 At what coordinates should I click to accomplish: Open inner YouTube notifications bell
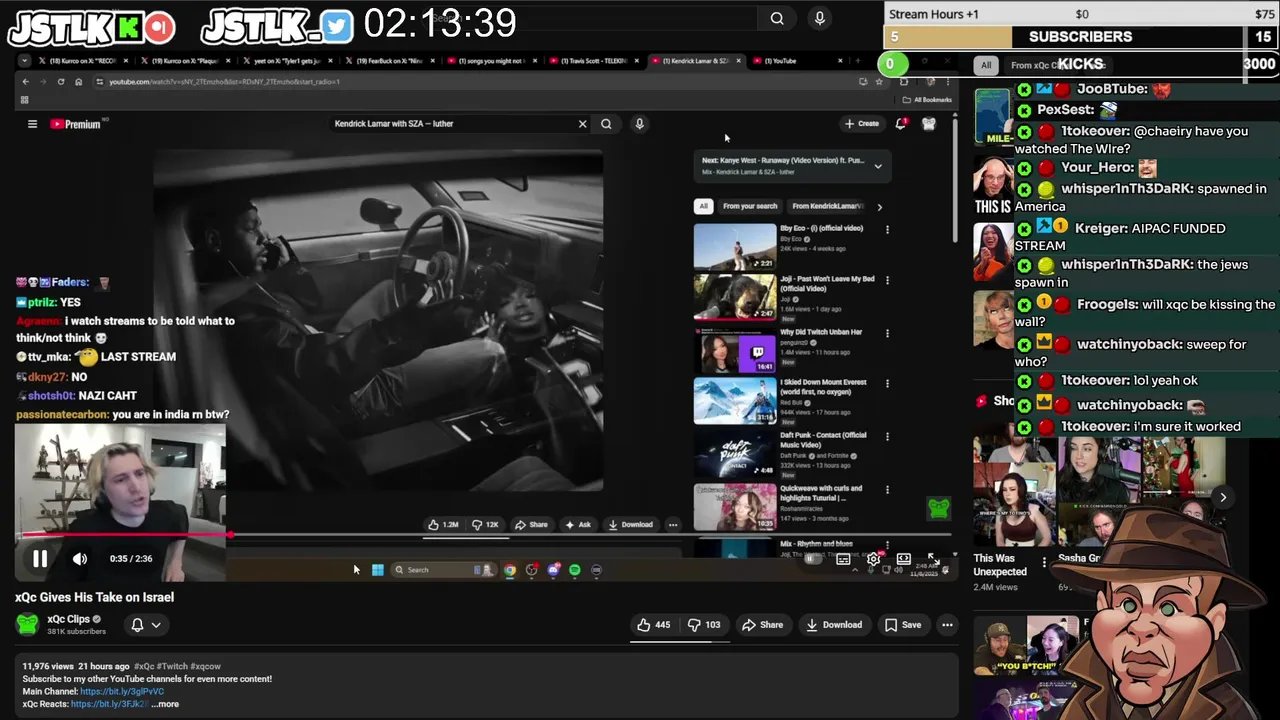pyautogui.click(x=901, y=124)
